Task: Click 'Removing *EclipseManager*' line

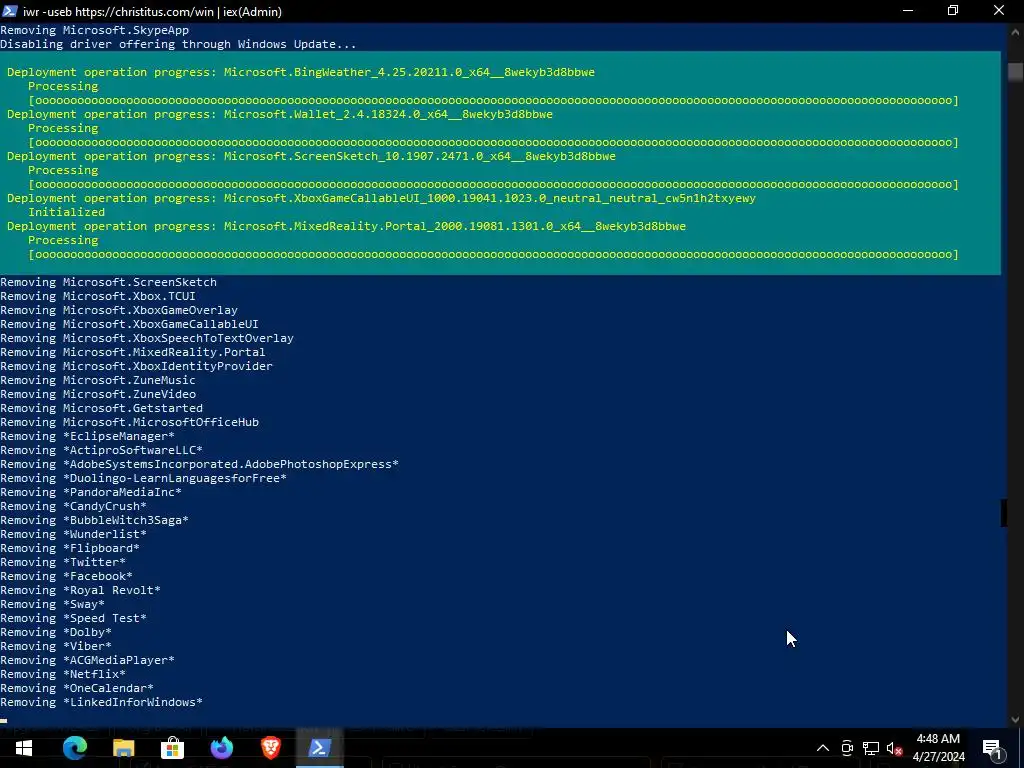Action: (x=88, y=436)
